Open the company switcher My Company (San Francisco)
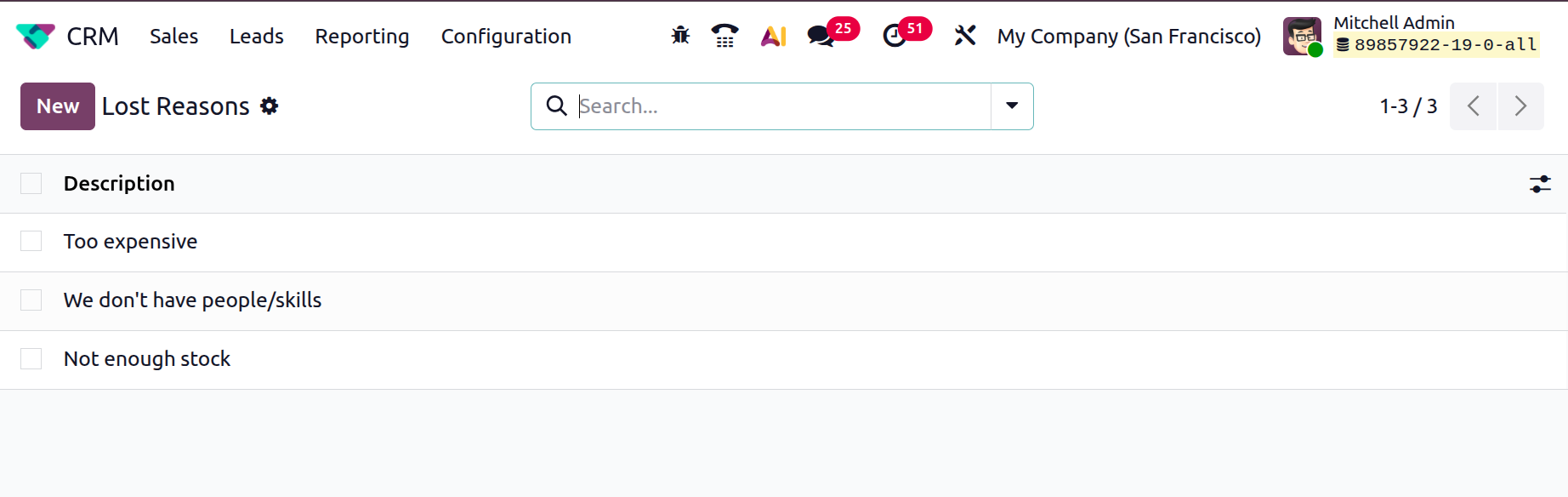1568x497 pixels. click(x=1128, y=37)
